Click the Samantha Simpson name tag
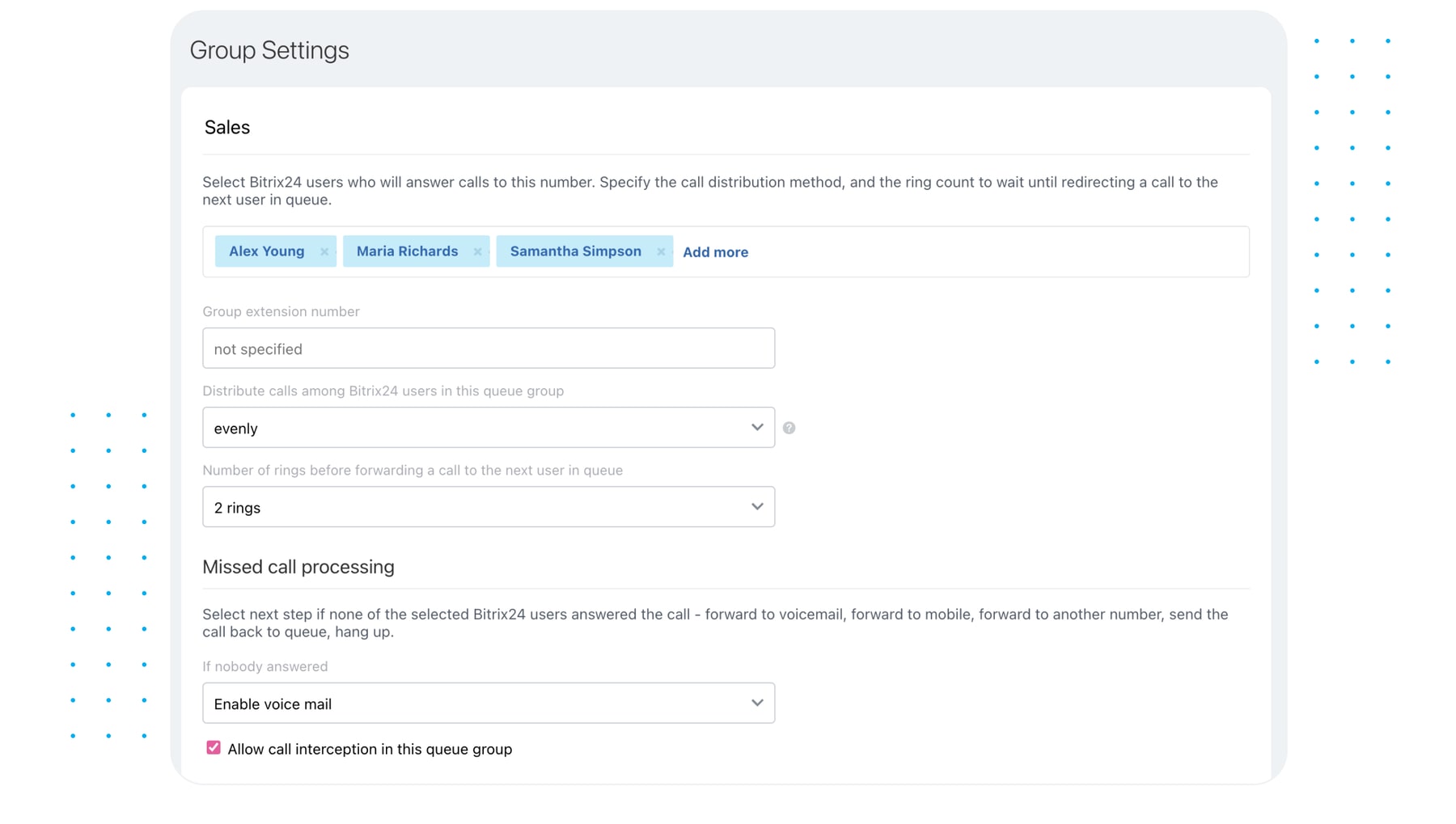The image size is (1456, 824). [575, 251]
